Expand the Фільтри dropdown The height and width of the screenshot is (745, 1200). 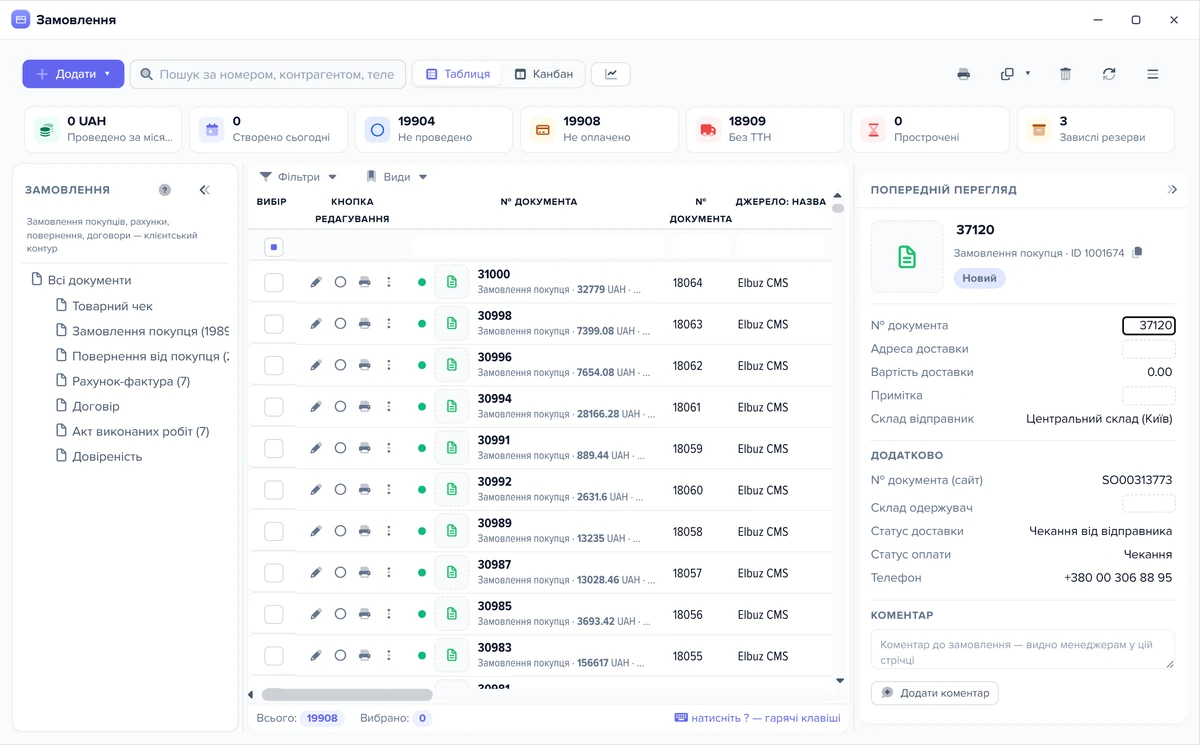(298, 177)
